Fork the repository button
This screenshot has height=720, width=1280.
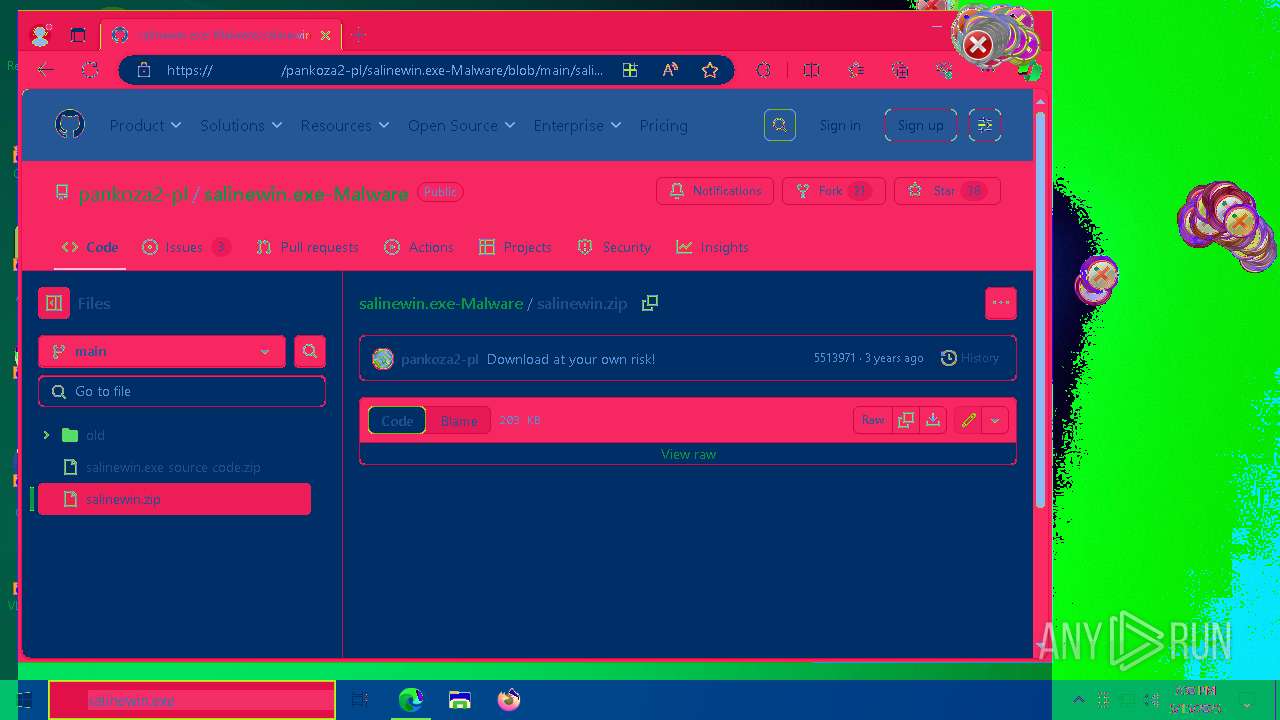[834, 191]
